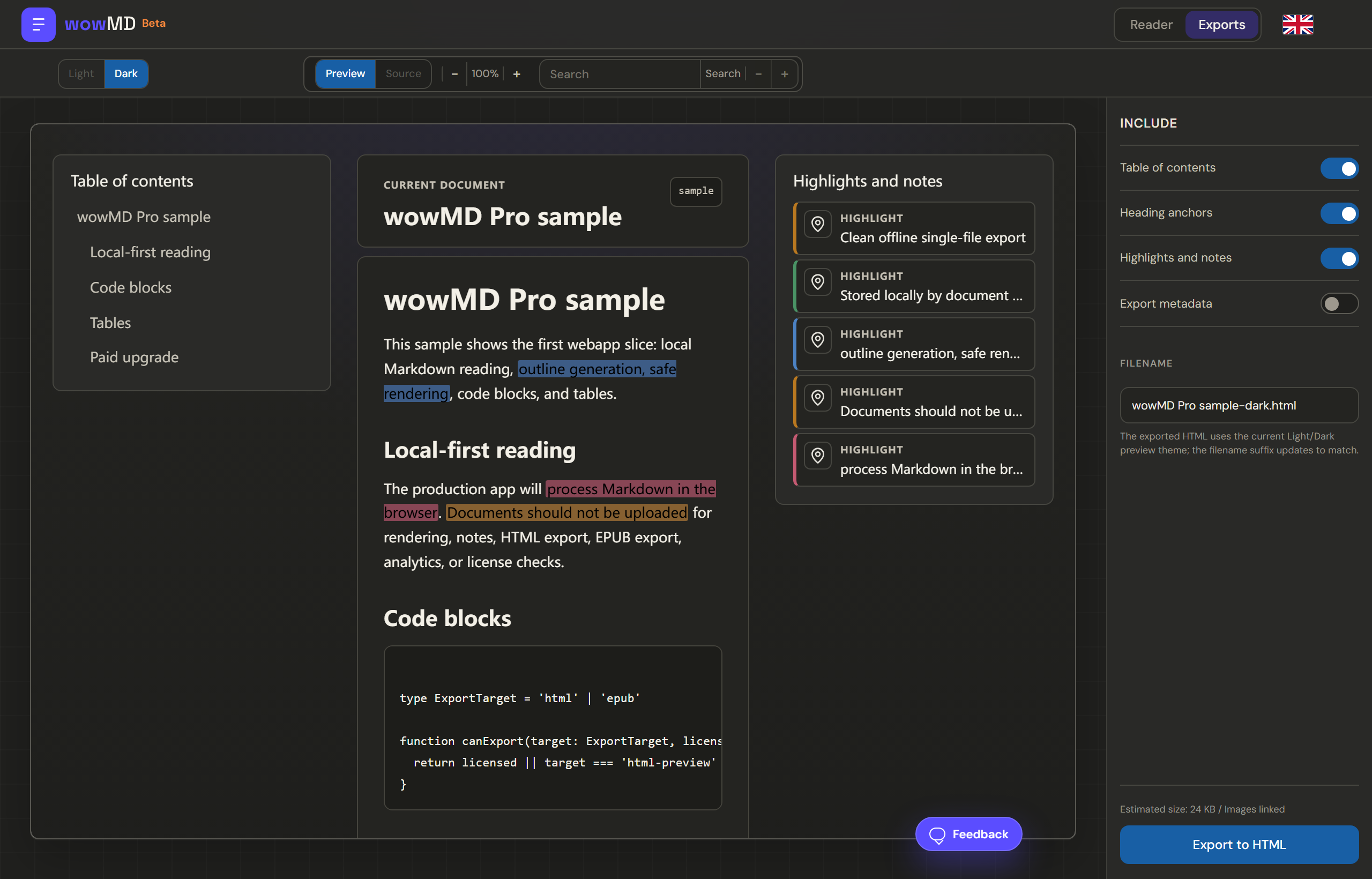Jump to Code blocks in contents
Image resolution: width=1372 pixels, height=879 pixels.
[131, 288]
